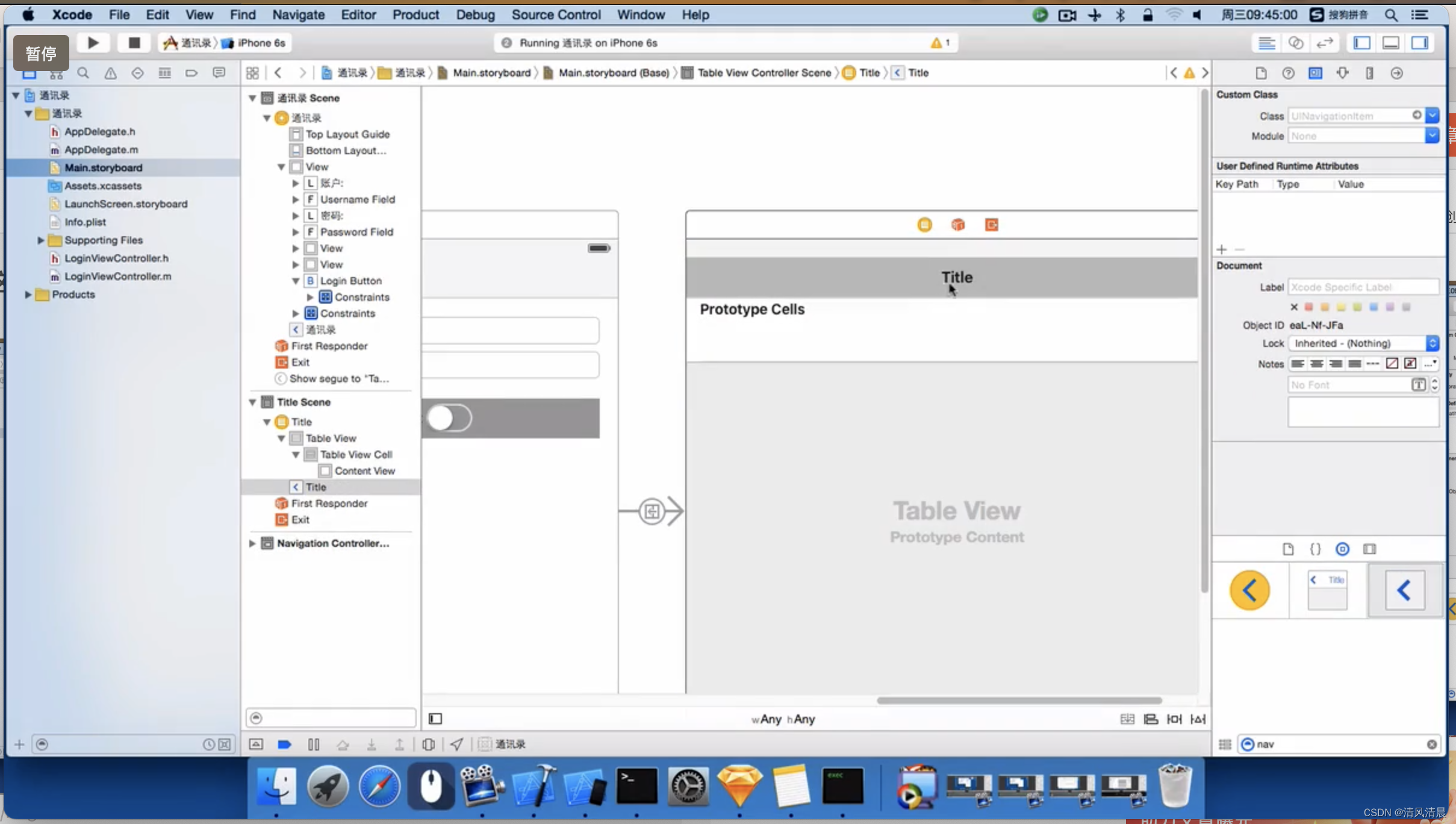Toggle breakpoints activation in debug bar
Screen dimensions: 1456x824
pos(284,744)
